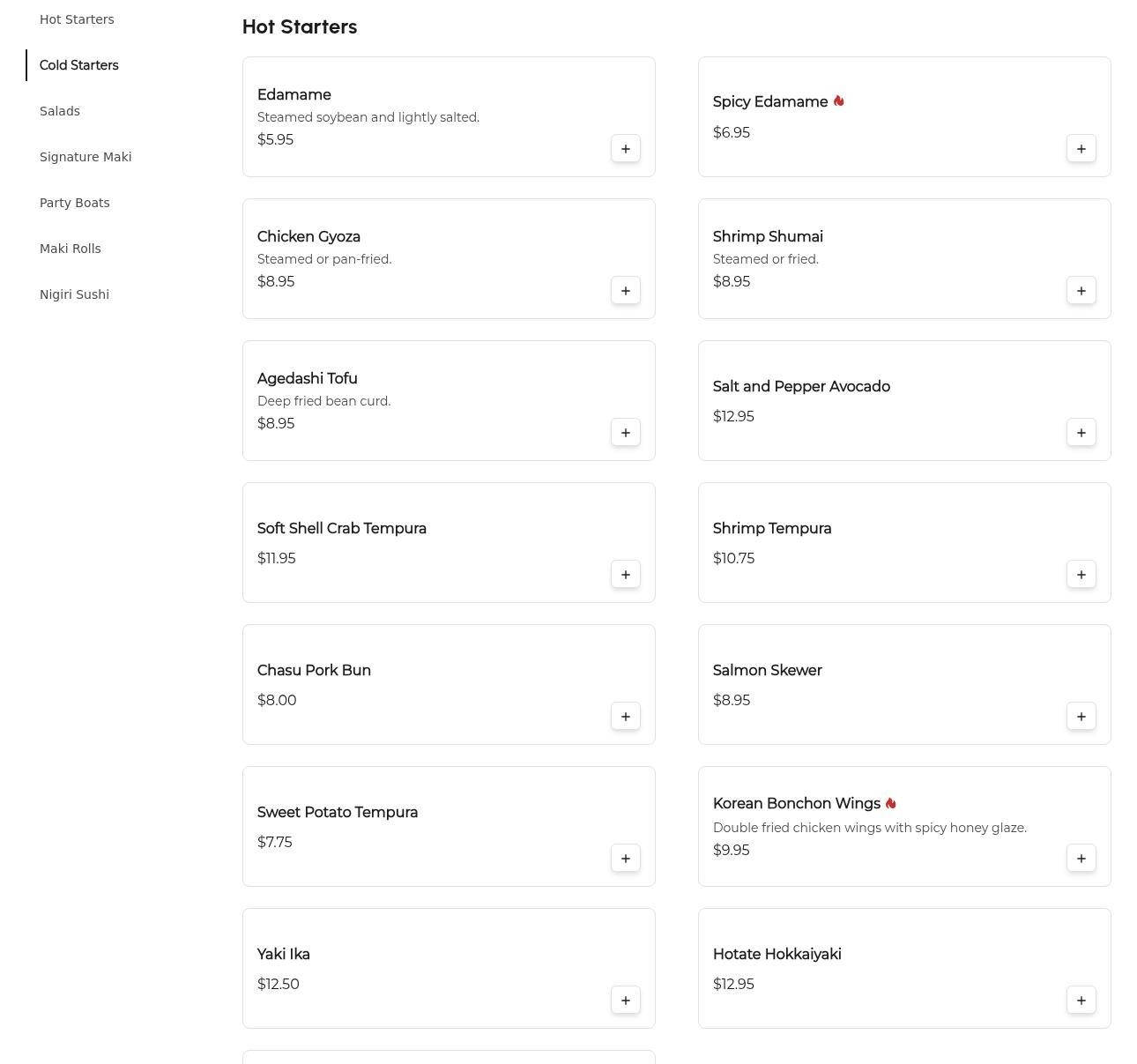Image resolution: width=1137 pixels, height=1064 pixels.
Task: Go to the Salads category
Action: coord(60,111)
